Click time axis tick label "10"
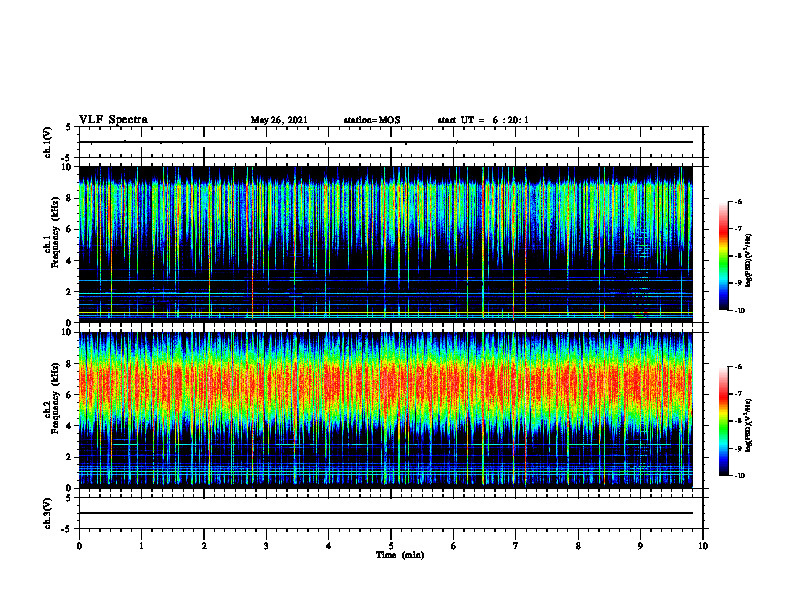Viewport: 792px width, 612px height. coord(703,545)
